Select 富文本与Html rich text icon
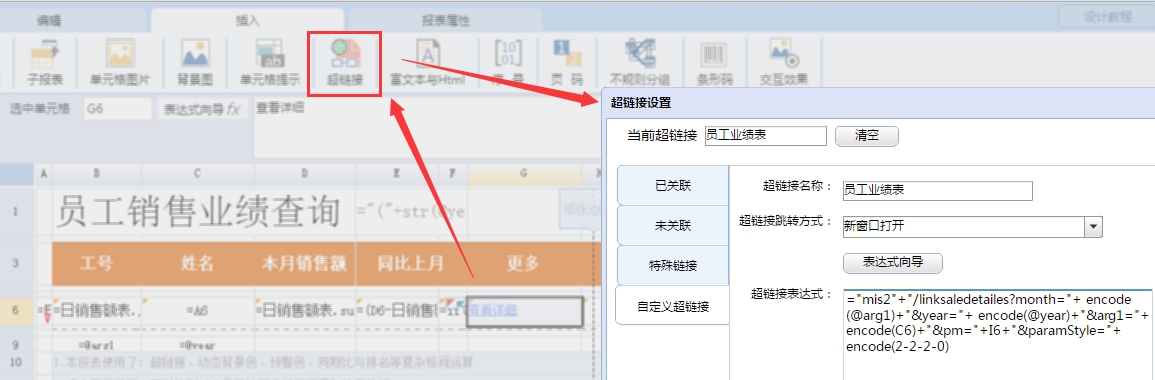 click(427, 63)
